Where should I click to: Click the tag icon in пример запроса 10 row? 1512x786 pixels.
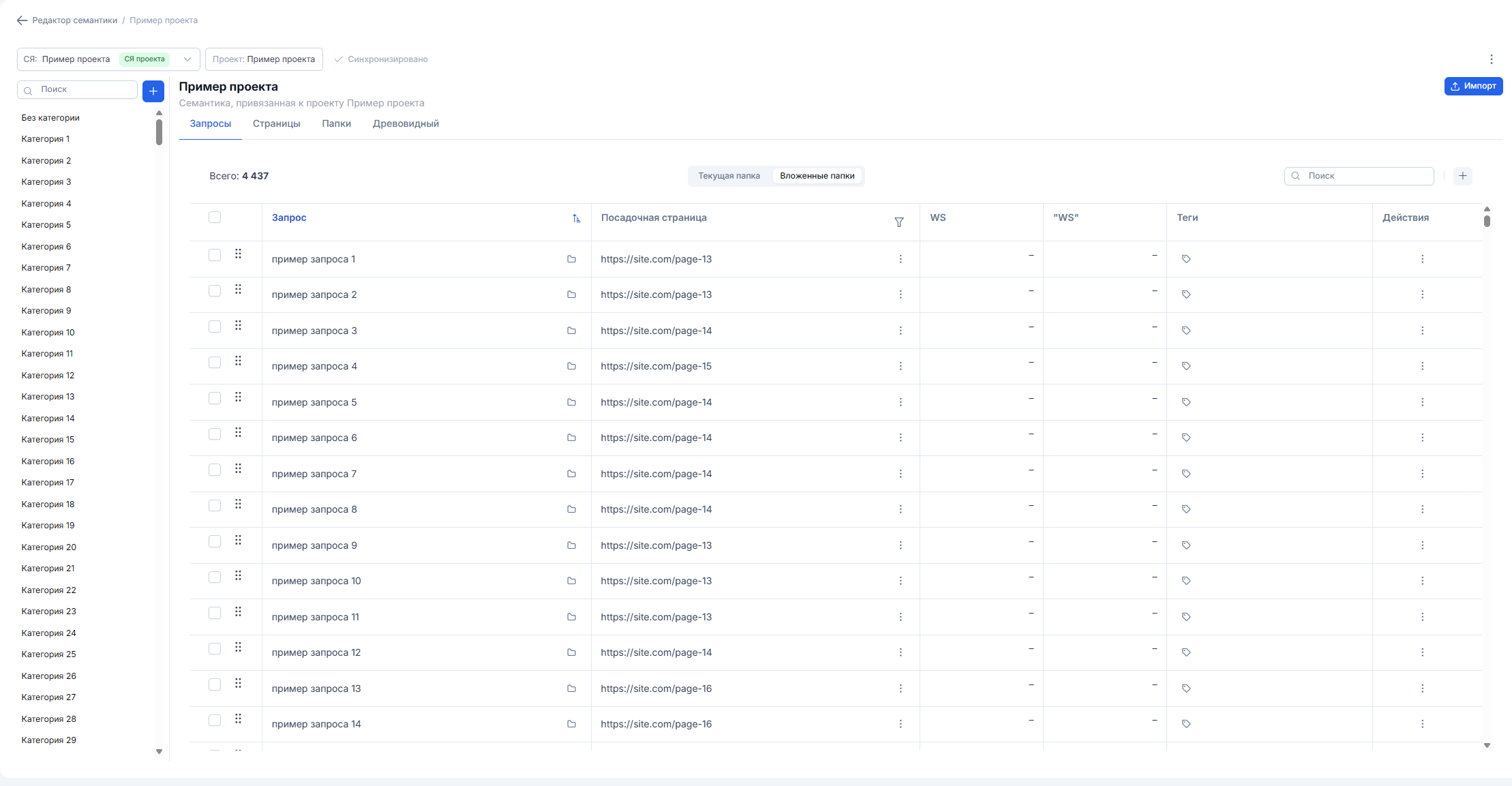point(1186,581)
